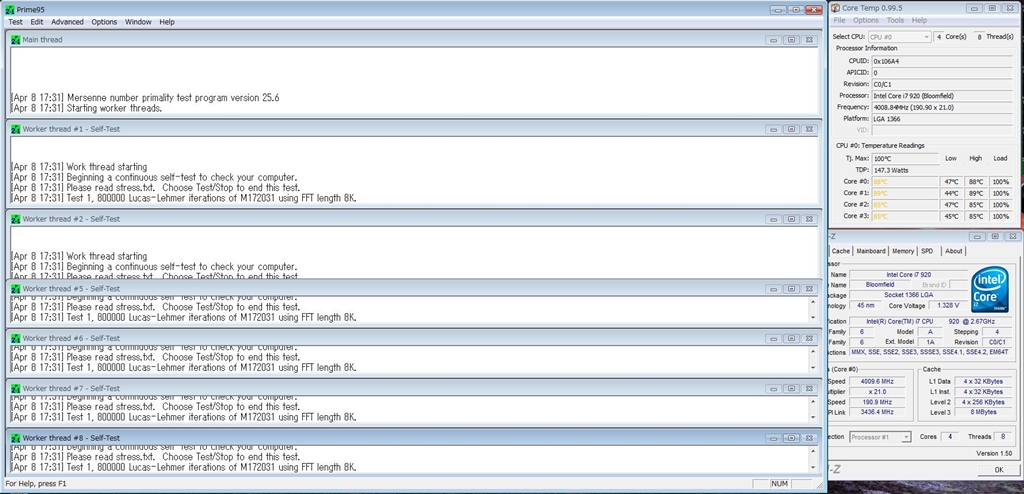Minimize the Worker thread #5 child window
Viewport: 1024px width, 494px height.
pyautogui.click(x=773, y=289)
